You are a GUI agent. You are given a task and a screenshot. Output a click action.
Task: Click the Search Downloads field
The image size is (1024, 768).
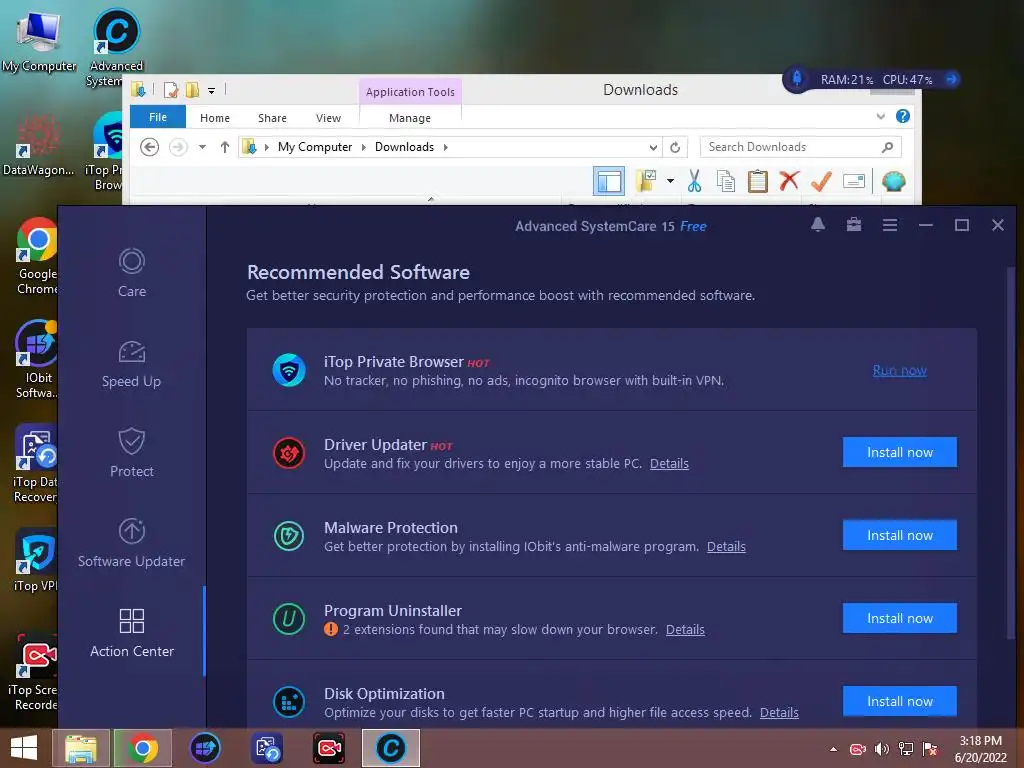(x=800, y=147)
